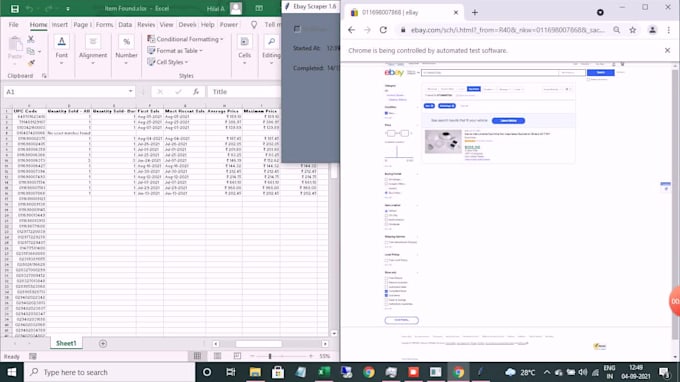This screenshot has height=382, width=680.
Task: Click the Page Break Preview icon
Action: pos(237,356)
